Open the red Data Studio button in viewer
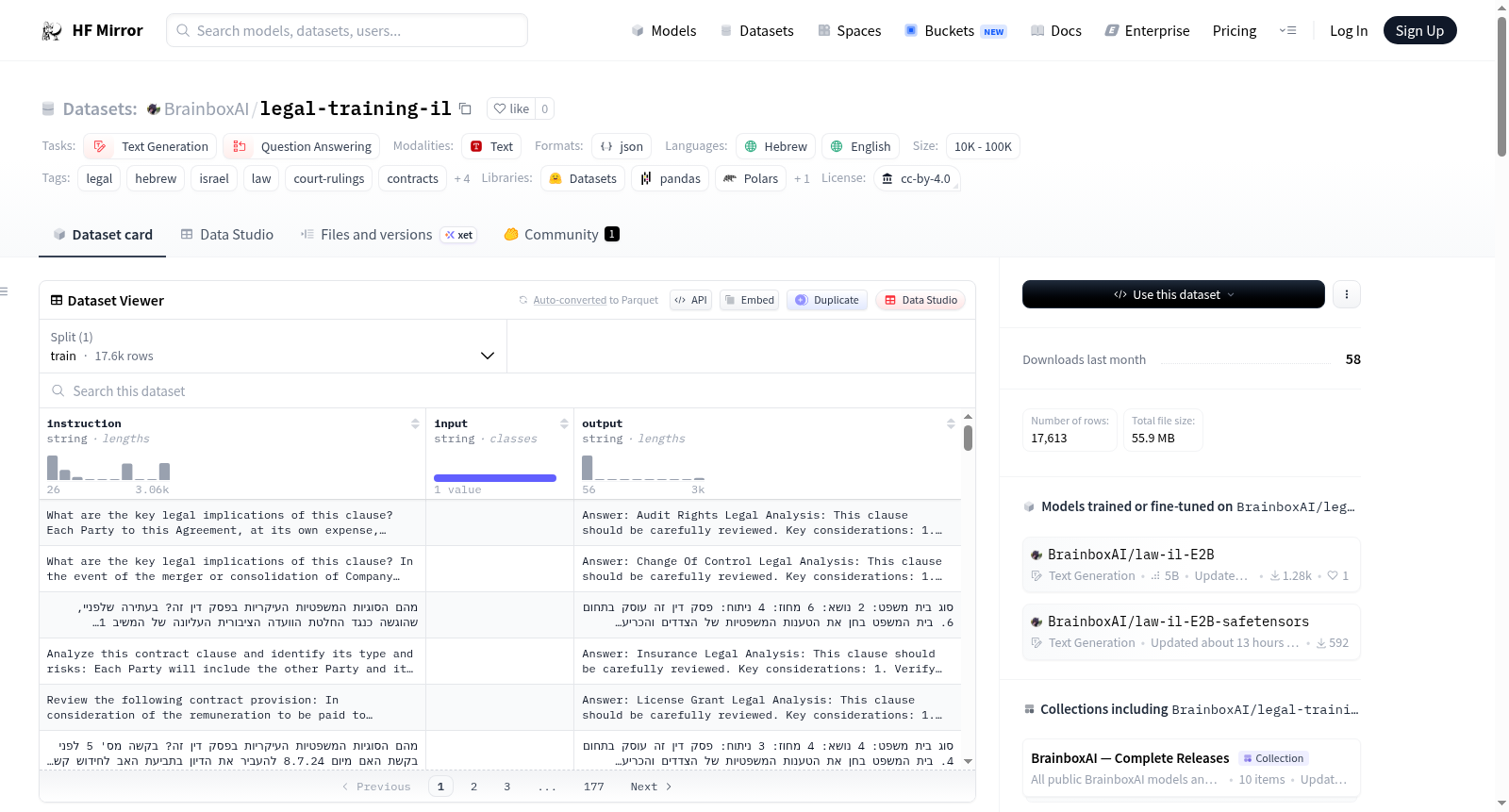Screen dimensions: 1509x812 [920, 300]
